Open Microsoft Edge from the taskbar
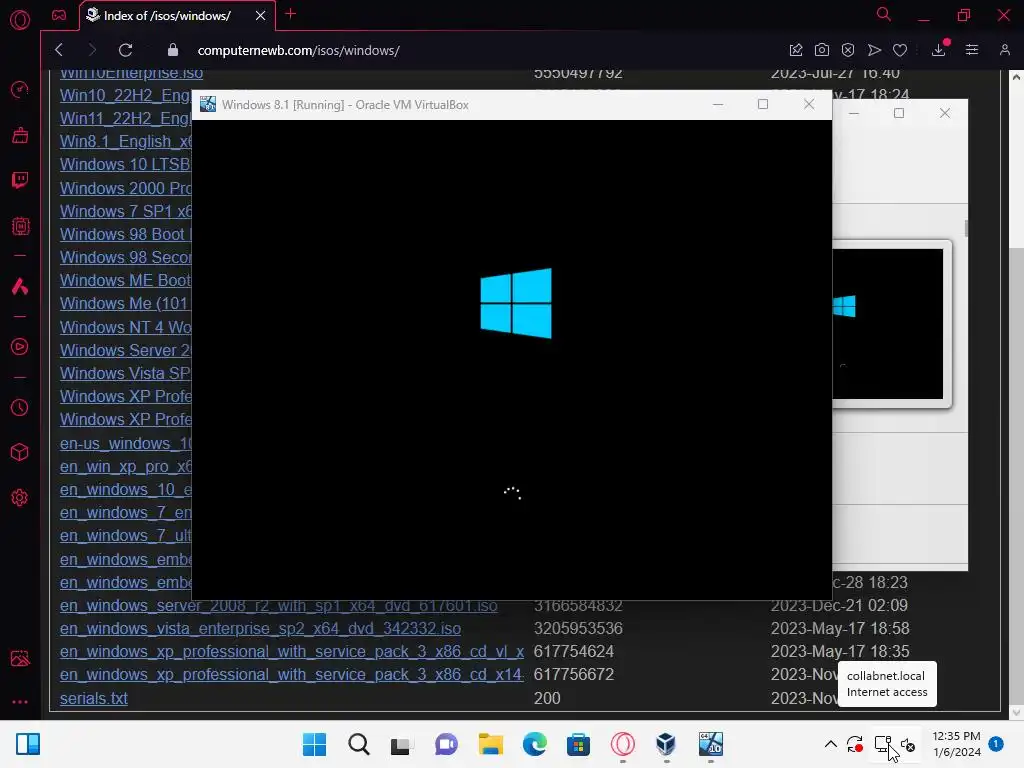 535,744
